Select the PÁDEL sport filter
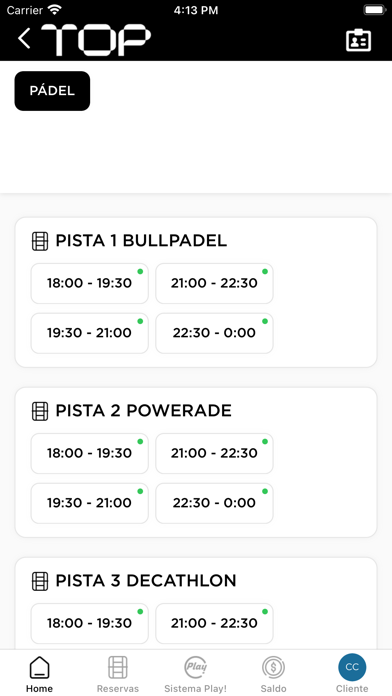 52,91
